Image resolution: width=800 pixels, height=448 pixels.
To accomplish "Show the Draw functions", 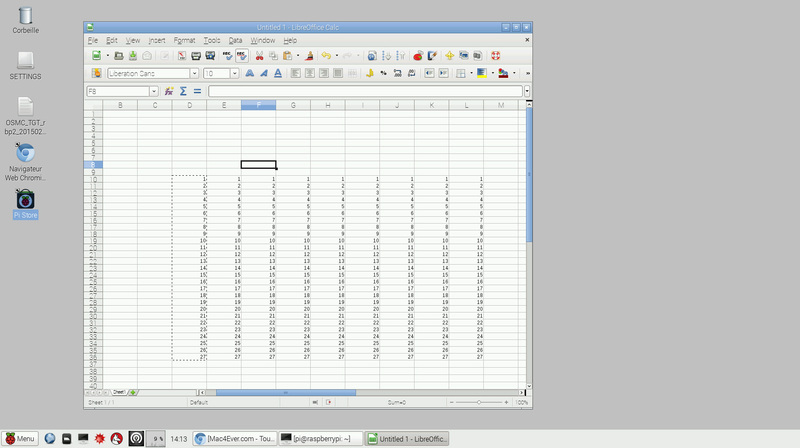I will click(432, 56).
